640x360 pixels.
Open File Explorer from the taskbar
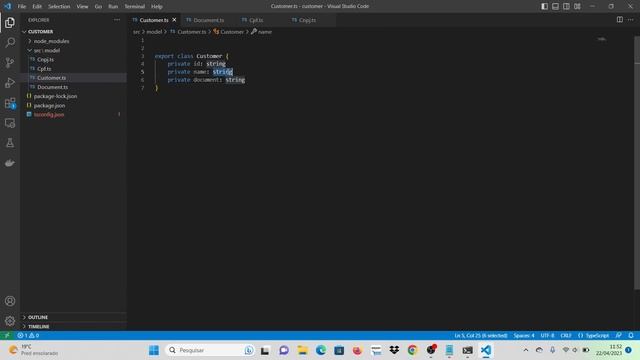point(302,350)
